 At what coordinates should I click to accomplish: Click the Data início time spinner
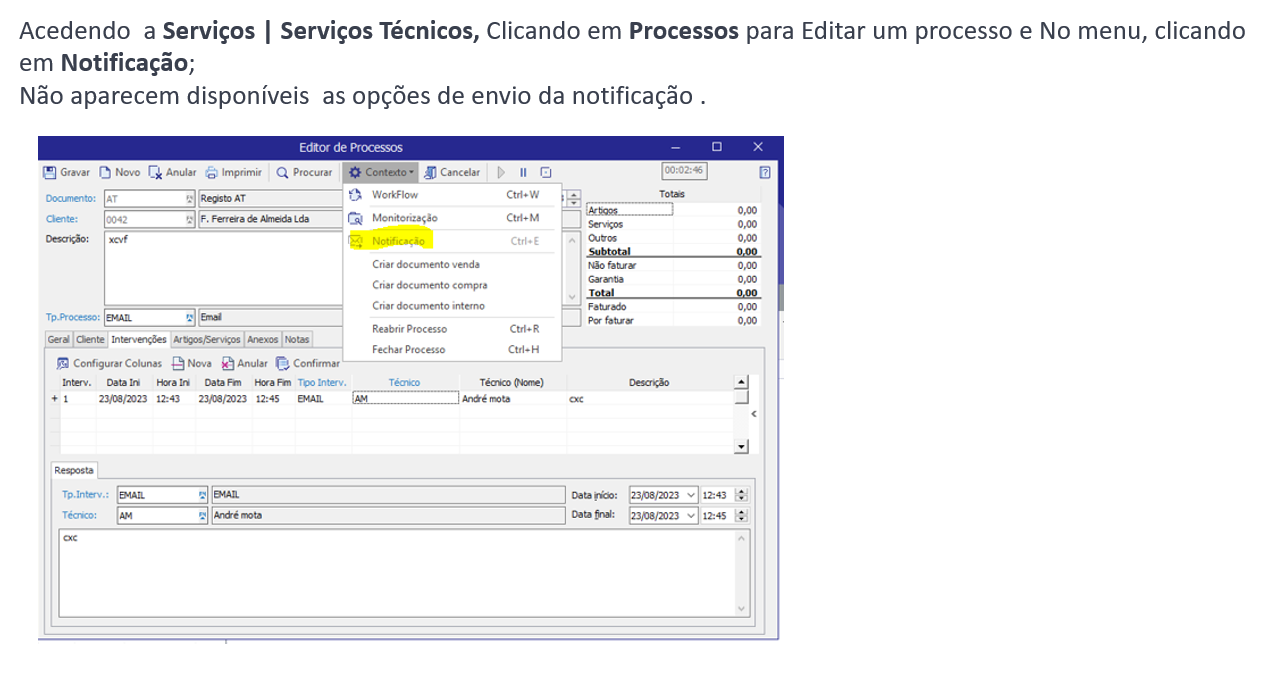pyautogui.click(x=741, y=495)
